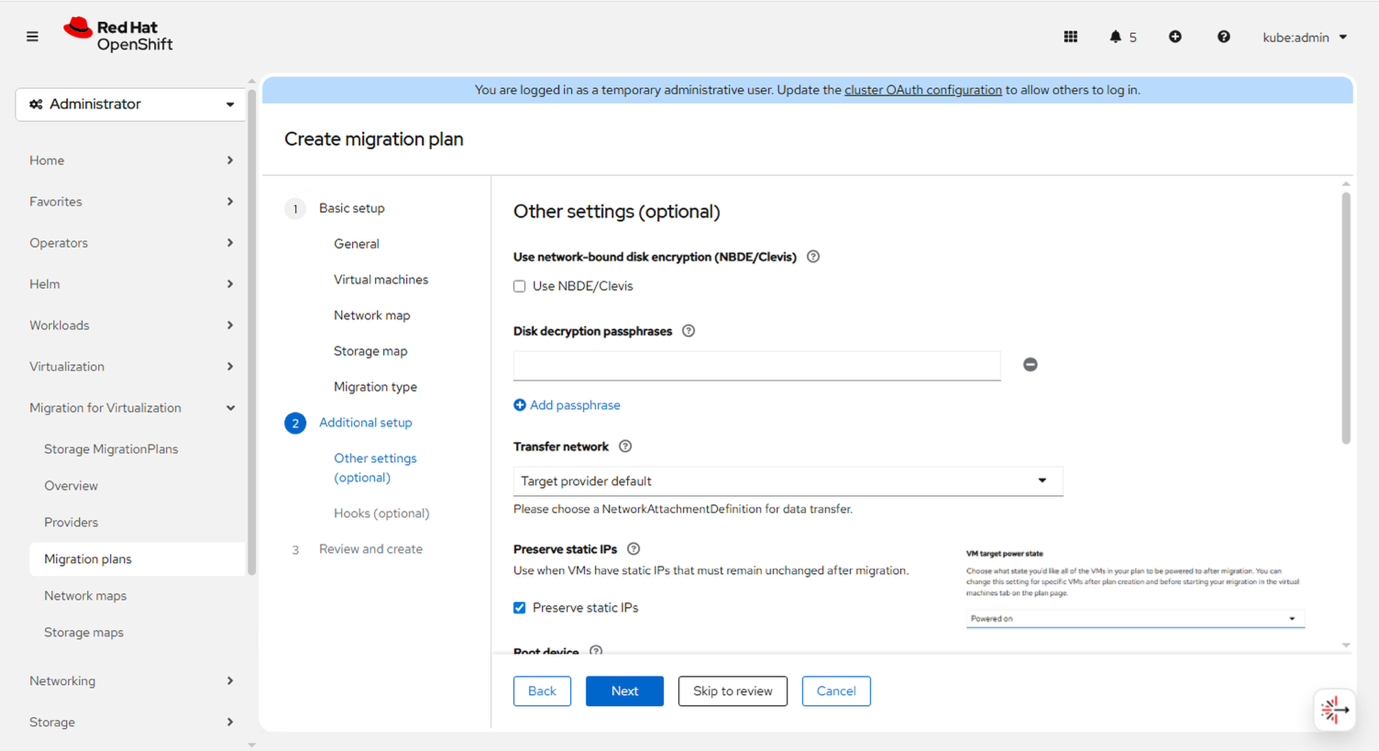This screenshot has width=1379, height=751.
Task: Open the Providers sidebar item
Action: [71, 522]
